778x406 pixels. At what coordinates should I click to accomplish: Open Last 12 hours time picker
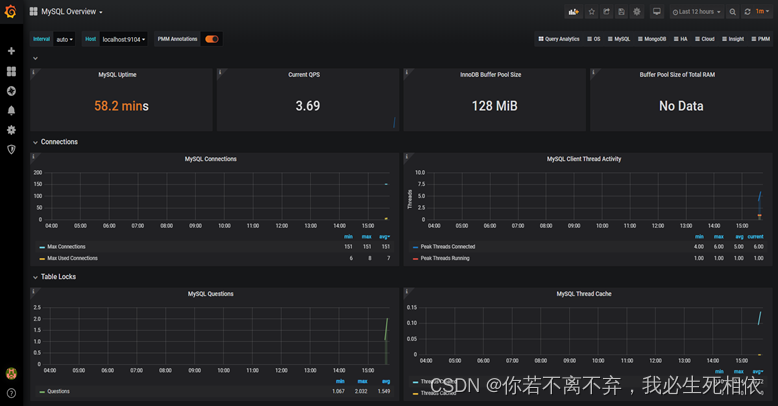pyautogui.click(x=696, y=11)
